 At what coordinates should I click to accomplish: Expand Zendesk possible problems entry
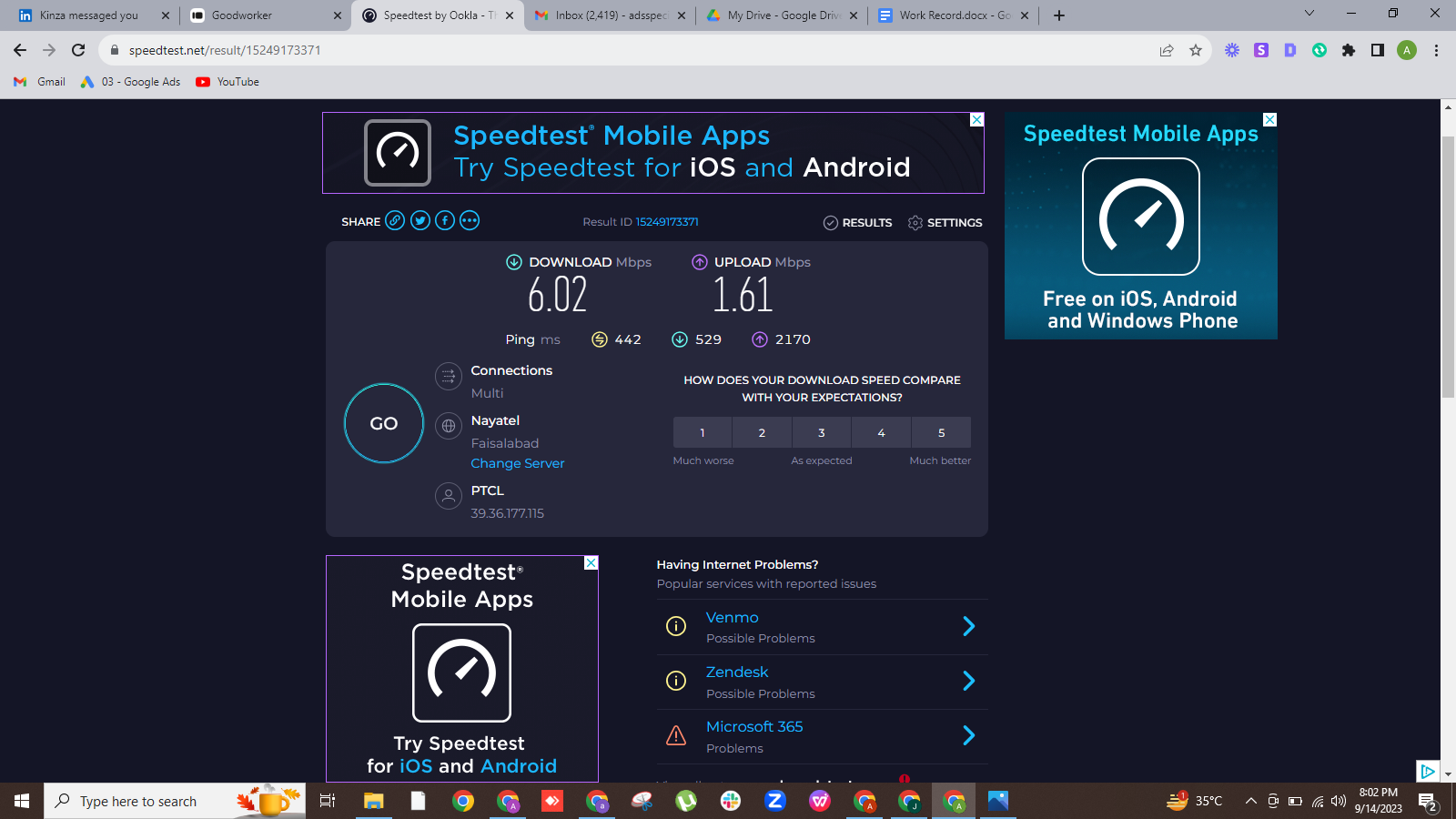coord(969,681)
